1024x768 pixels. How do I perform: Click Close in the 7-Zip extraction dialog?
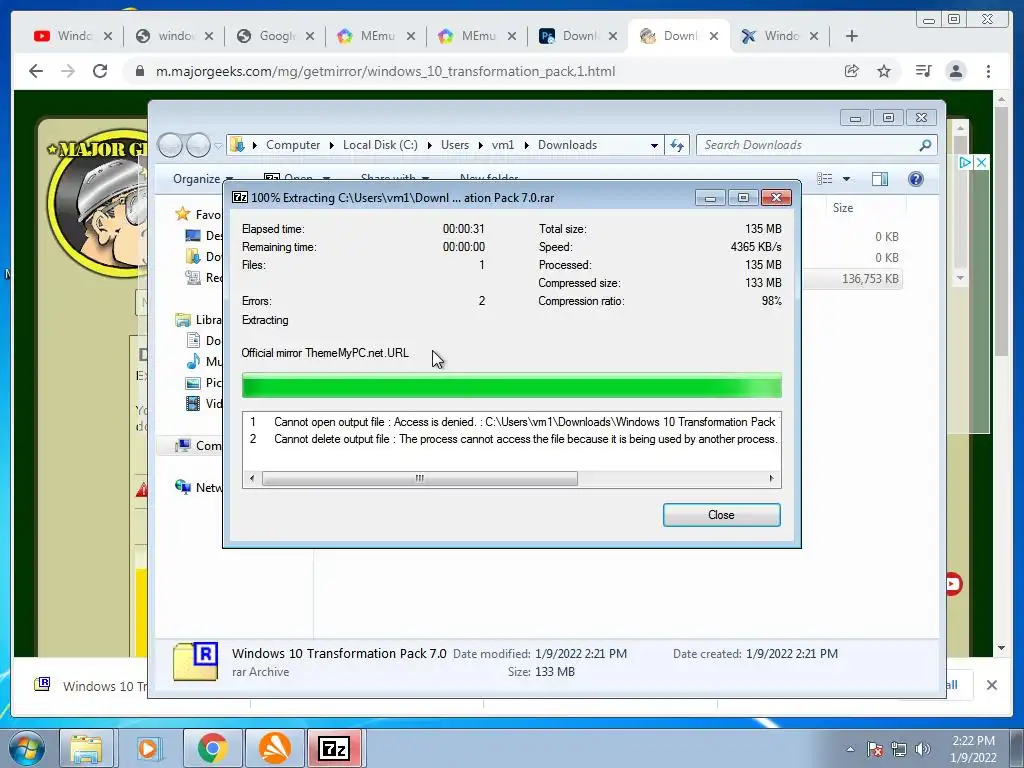click(x=722, y=515)
